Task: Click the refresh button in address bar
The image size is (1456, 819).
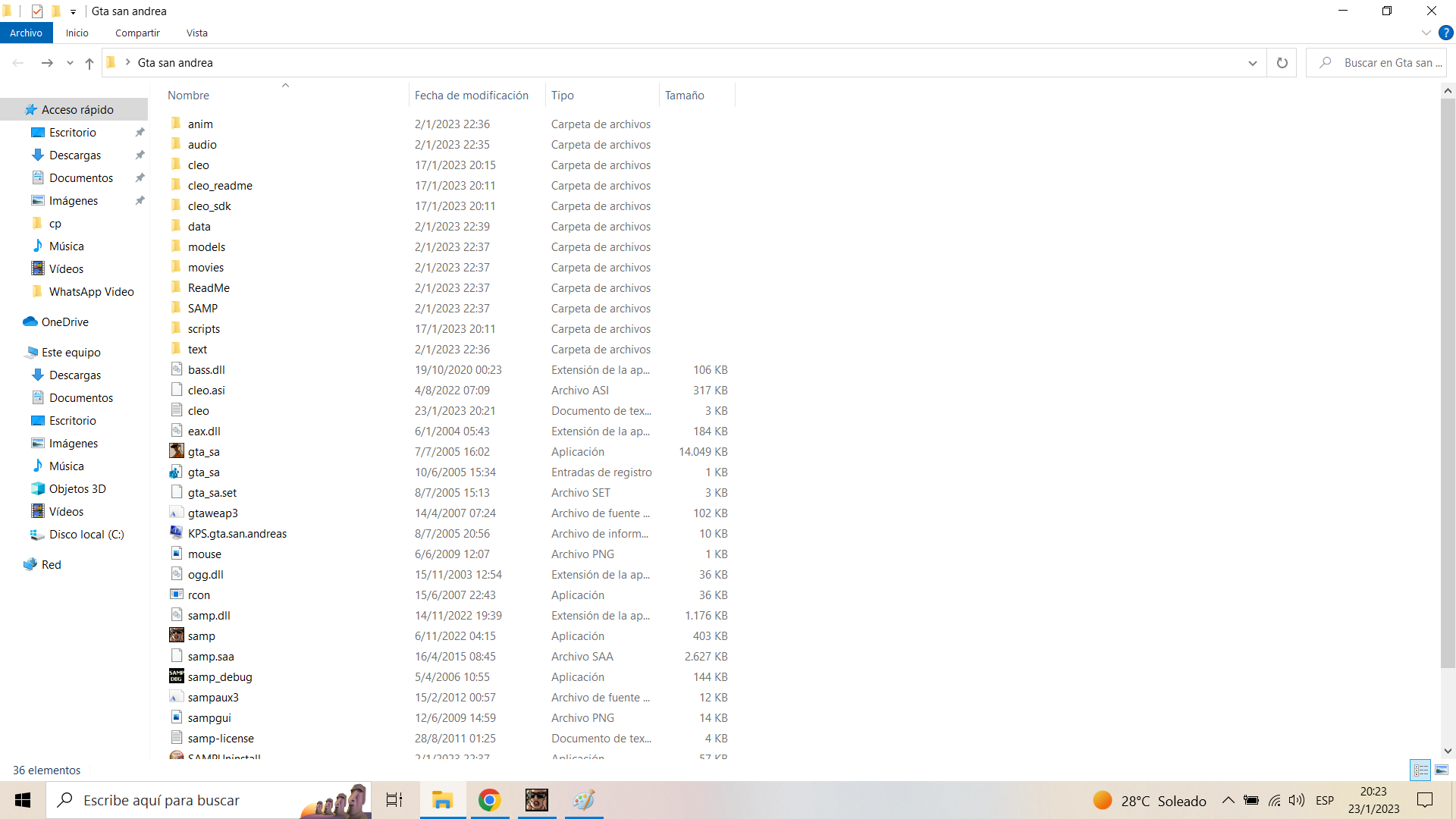Action: tap(1282, 63)
